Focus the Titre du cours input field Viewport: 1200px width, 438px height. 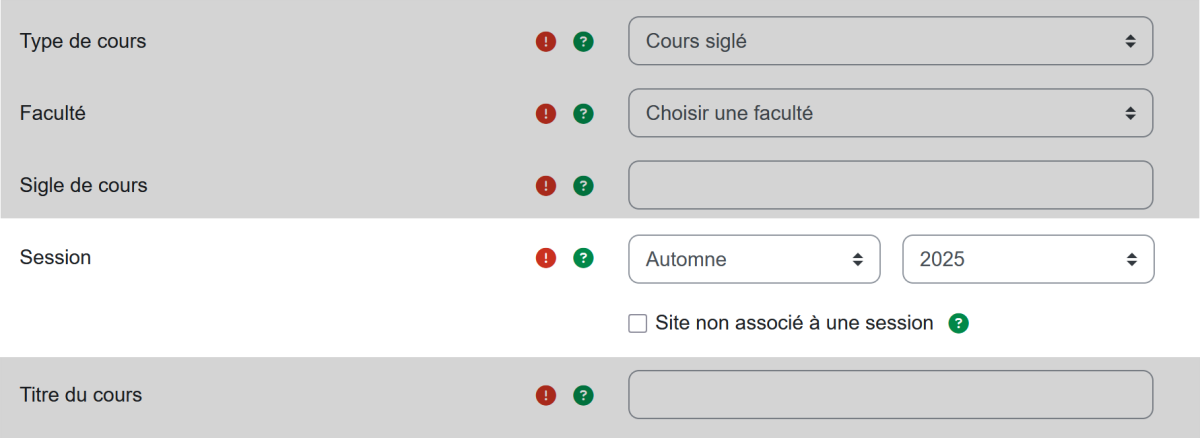[890, 395]
